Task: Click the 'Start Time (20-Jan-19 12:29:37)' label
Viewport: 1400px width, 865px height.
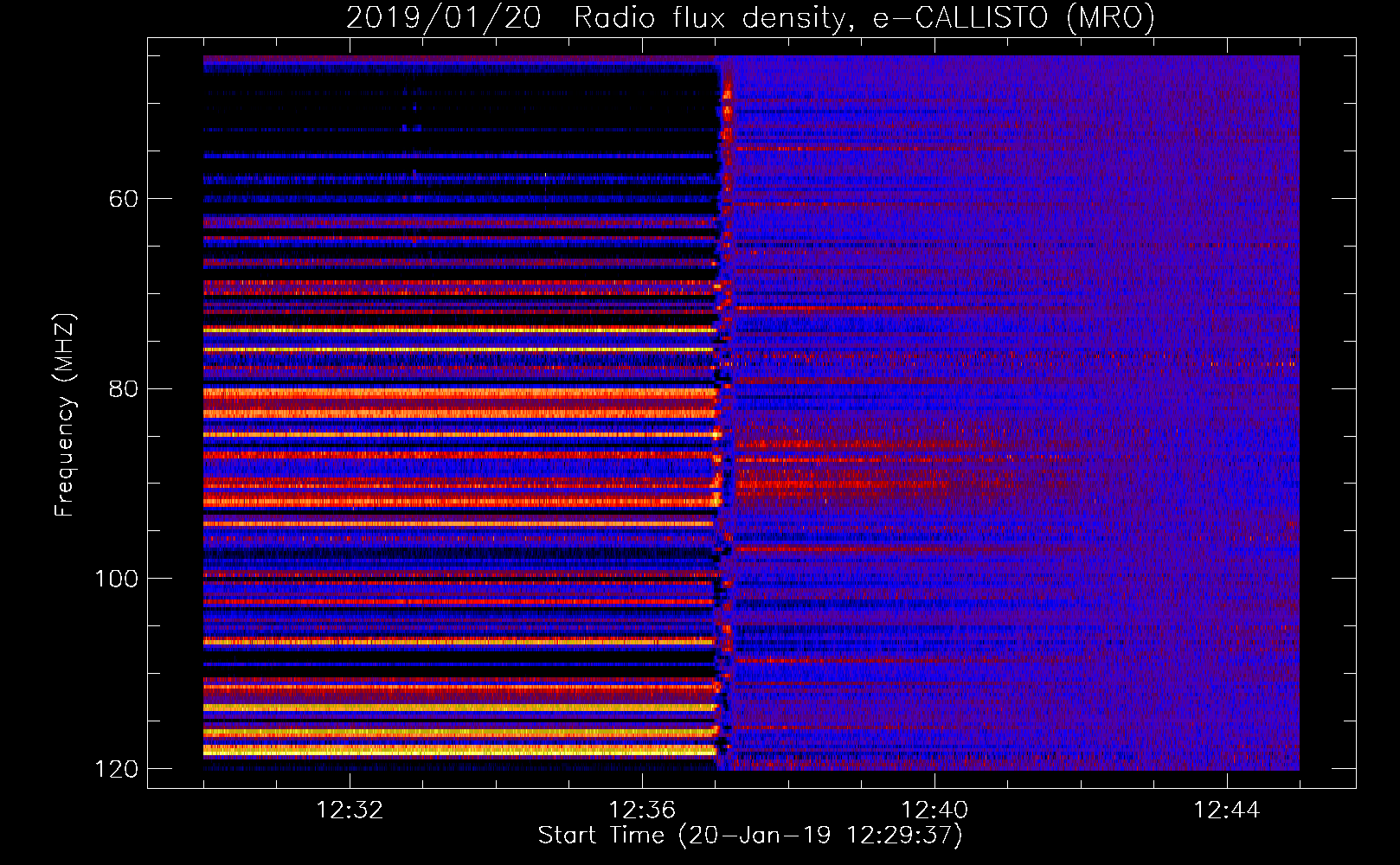Action: point(750,836)
